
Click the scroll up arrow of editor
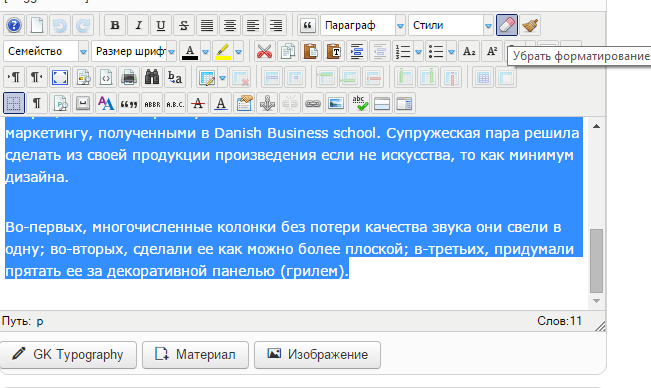click(597, 126)
